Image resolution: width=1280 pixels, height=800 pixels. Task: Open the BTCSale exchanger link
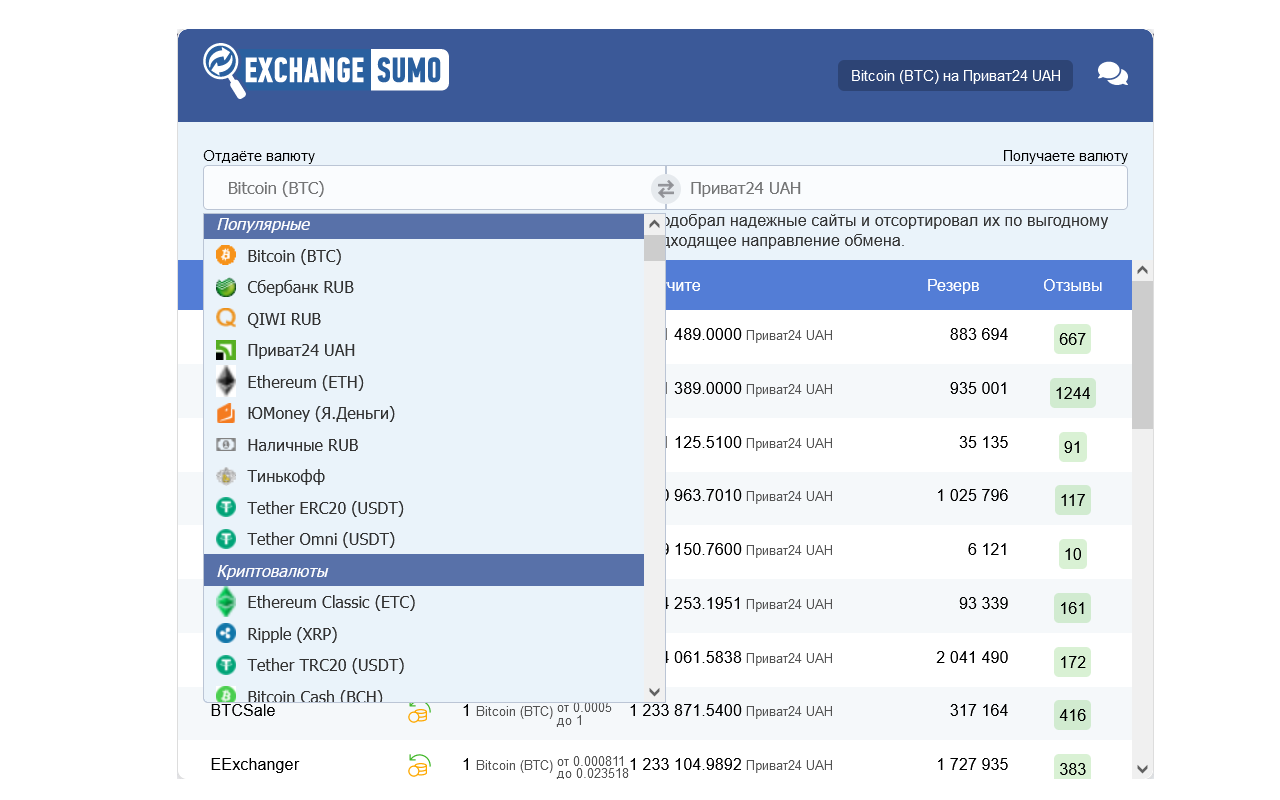click(243, 711)
